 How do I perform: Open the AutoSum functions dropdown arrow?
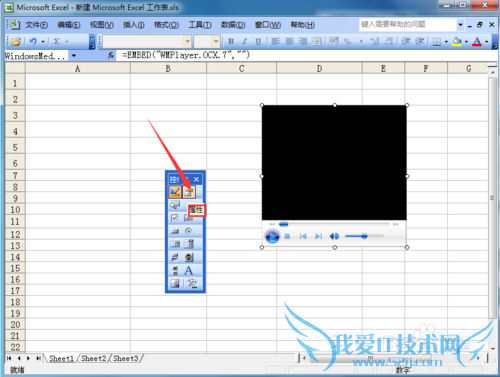66,41
